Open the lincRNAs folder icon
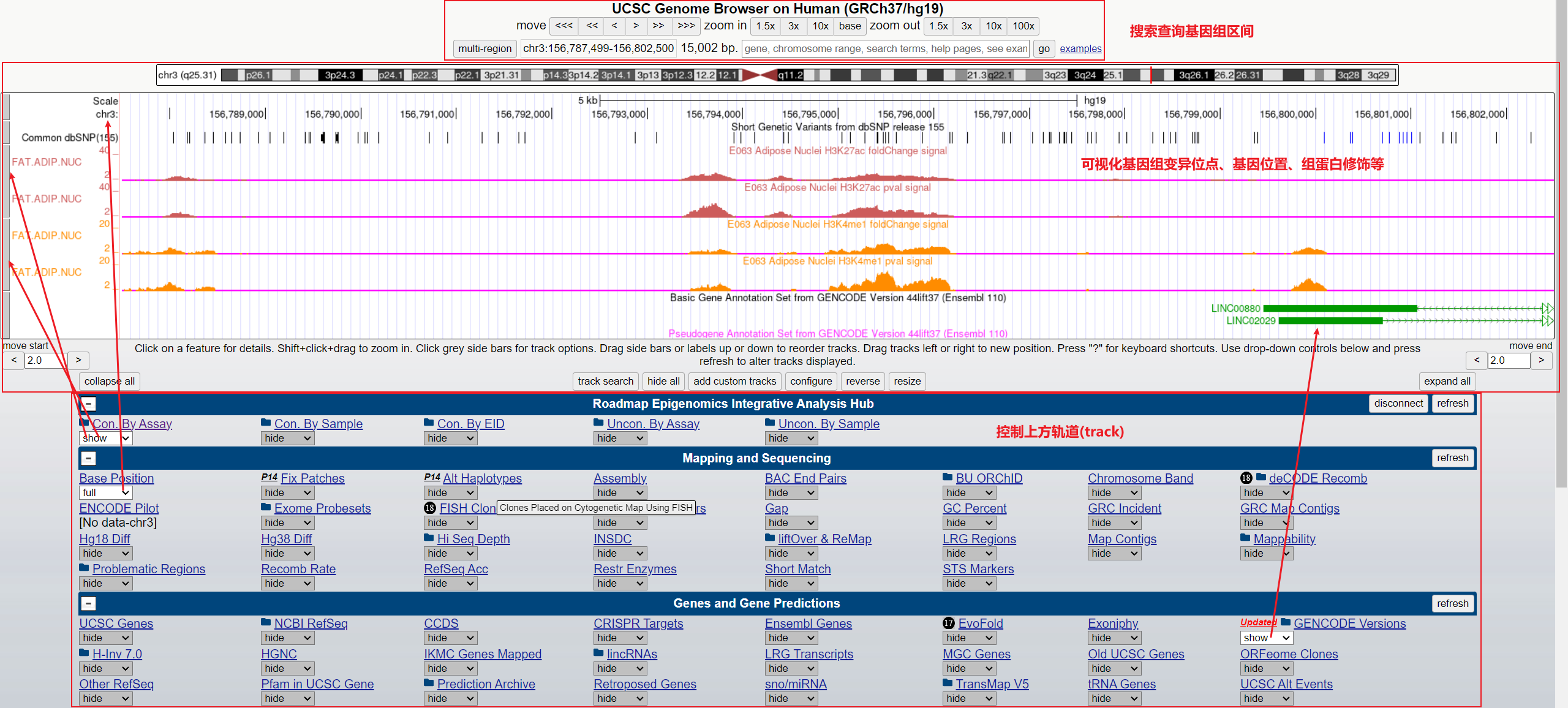 coord(599,653)
